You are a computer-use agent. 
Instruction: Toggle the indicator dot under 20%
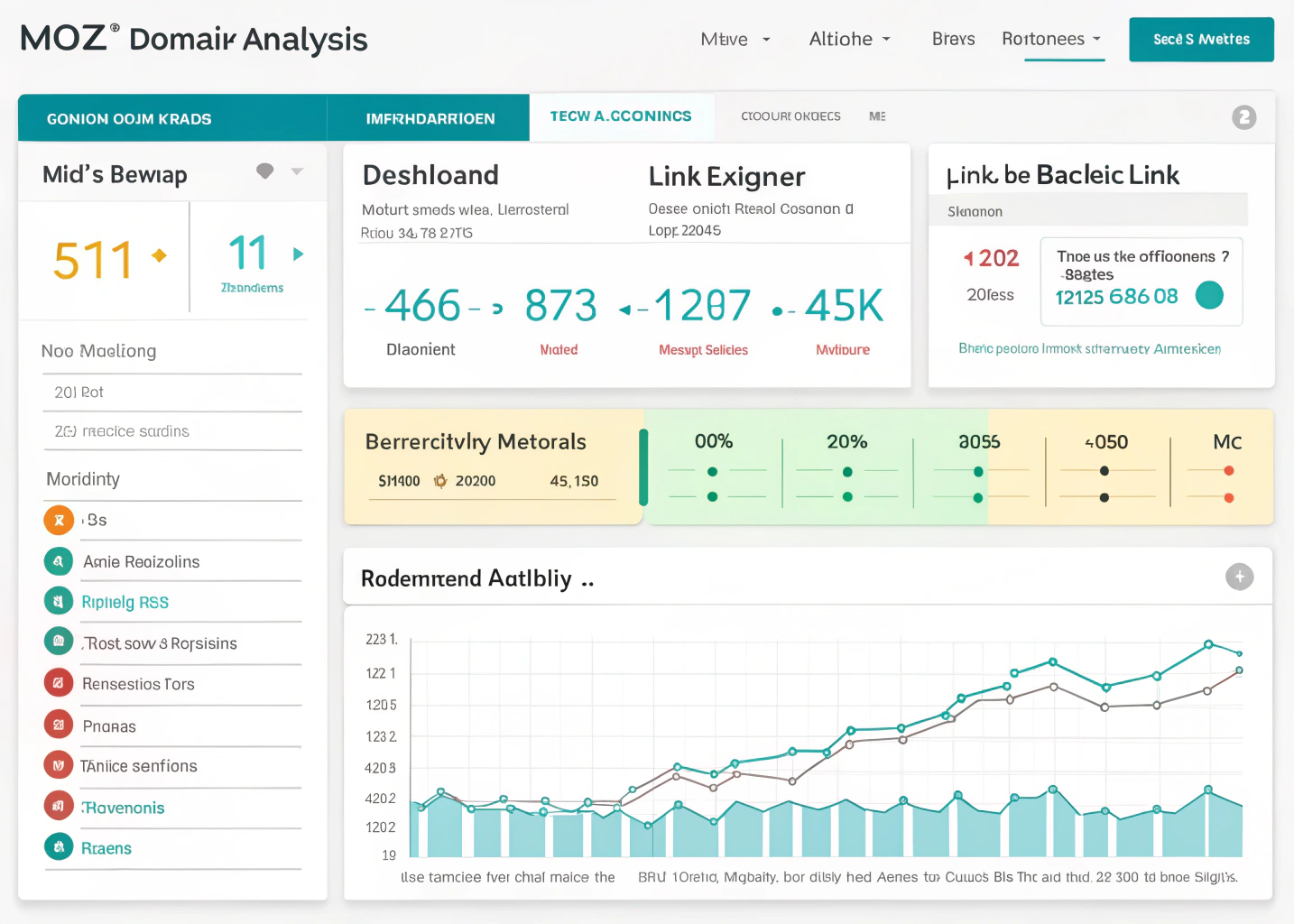pos(846,470)
